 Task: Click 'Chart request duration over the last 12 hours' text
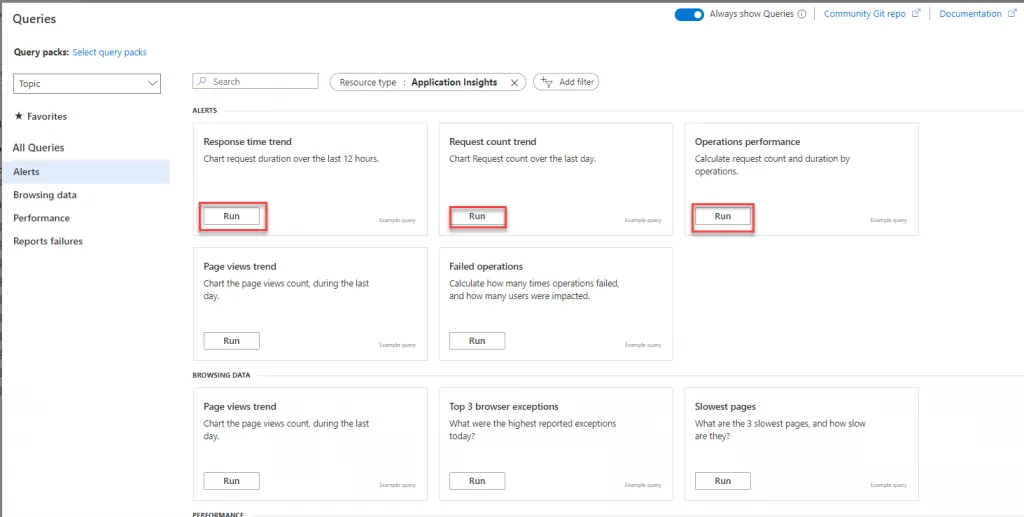(291, 159)
